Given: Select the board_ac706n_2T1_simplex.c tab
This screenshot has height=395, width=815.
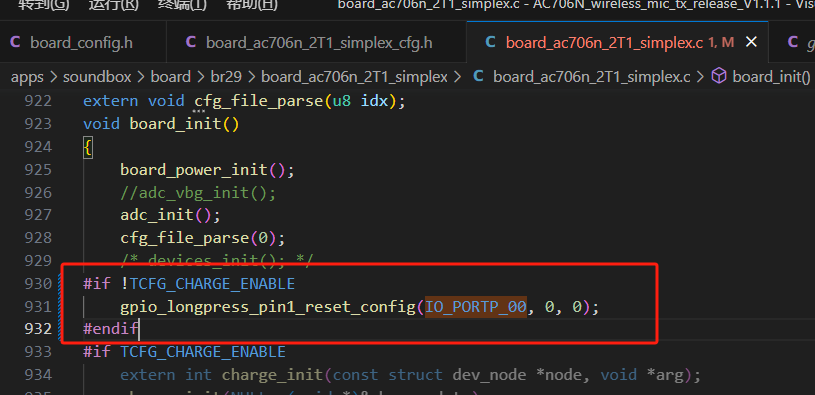Looking at the screenshot, I should pyautogui.click(x=604, y=43).
